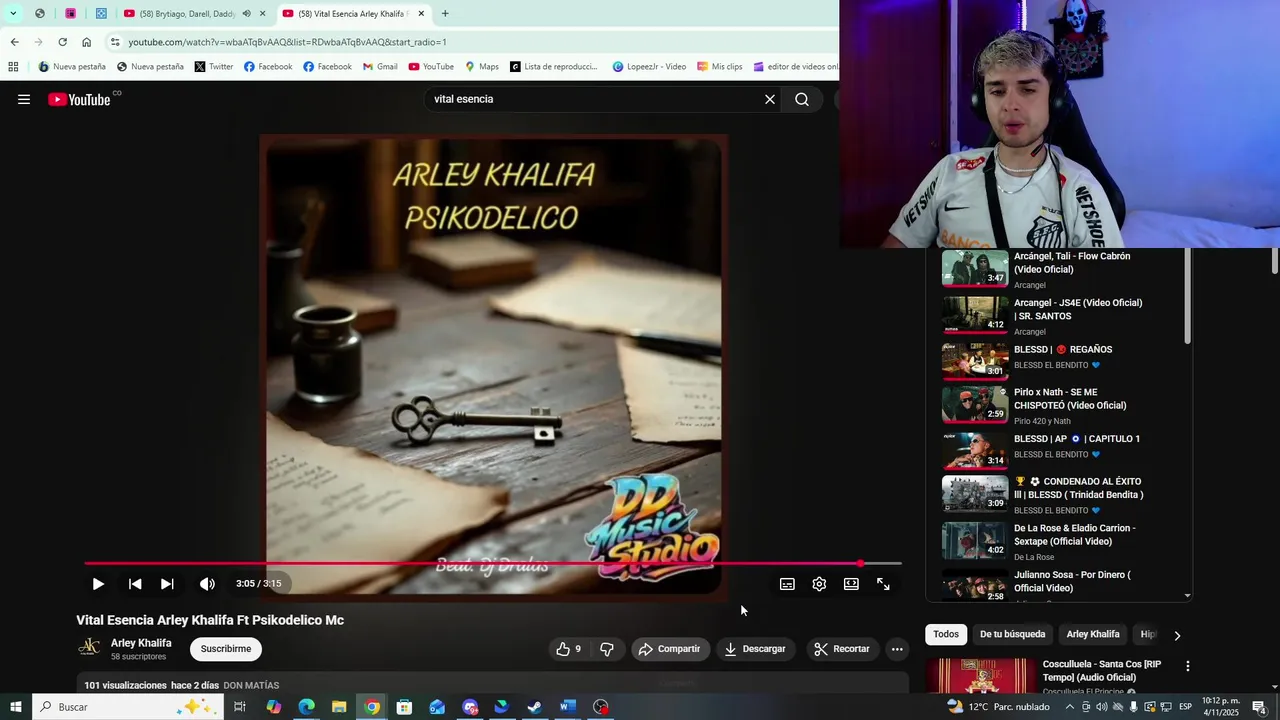Viewport: 1280px width, 720px height.
Task: Open the Twitter bookmark
Action: tap(214, 67)
